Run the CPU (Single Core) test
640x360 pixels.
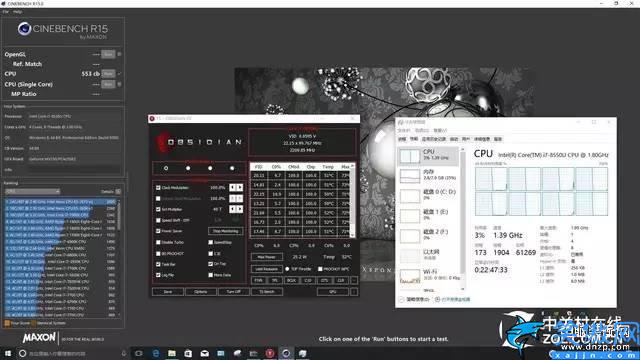(108, 84)
